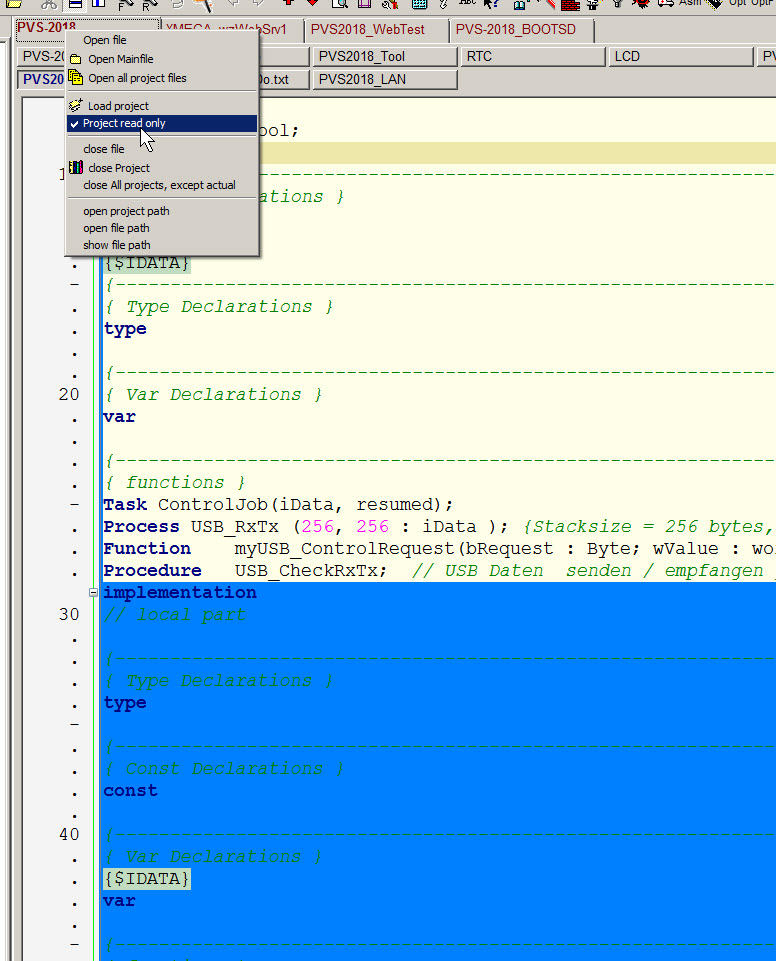Select show file path entry

162,245
